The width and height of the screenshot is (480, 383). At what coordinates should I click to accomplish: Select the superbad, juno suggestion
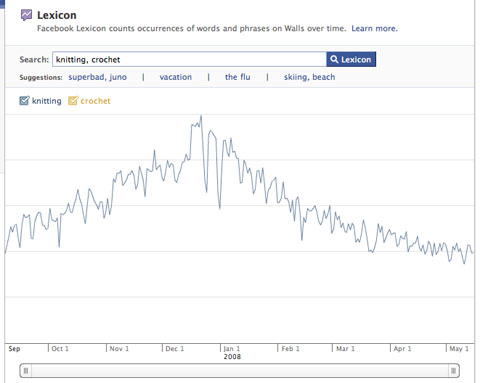click(x=97, y=77)
